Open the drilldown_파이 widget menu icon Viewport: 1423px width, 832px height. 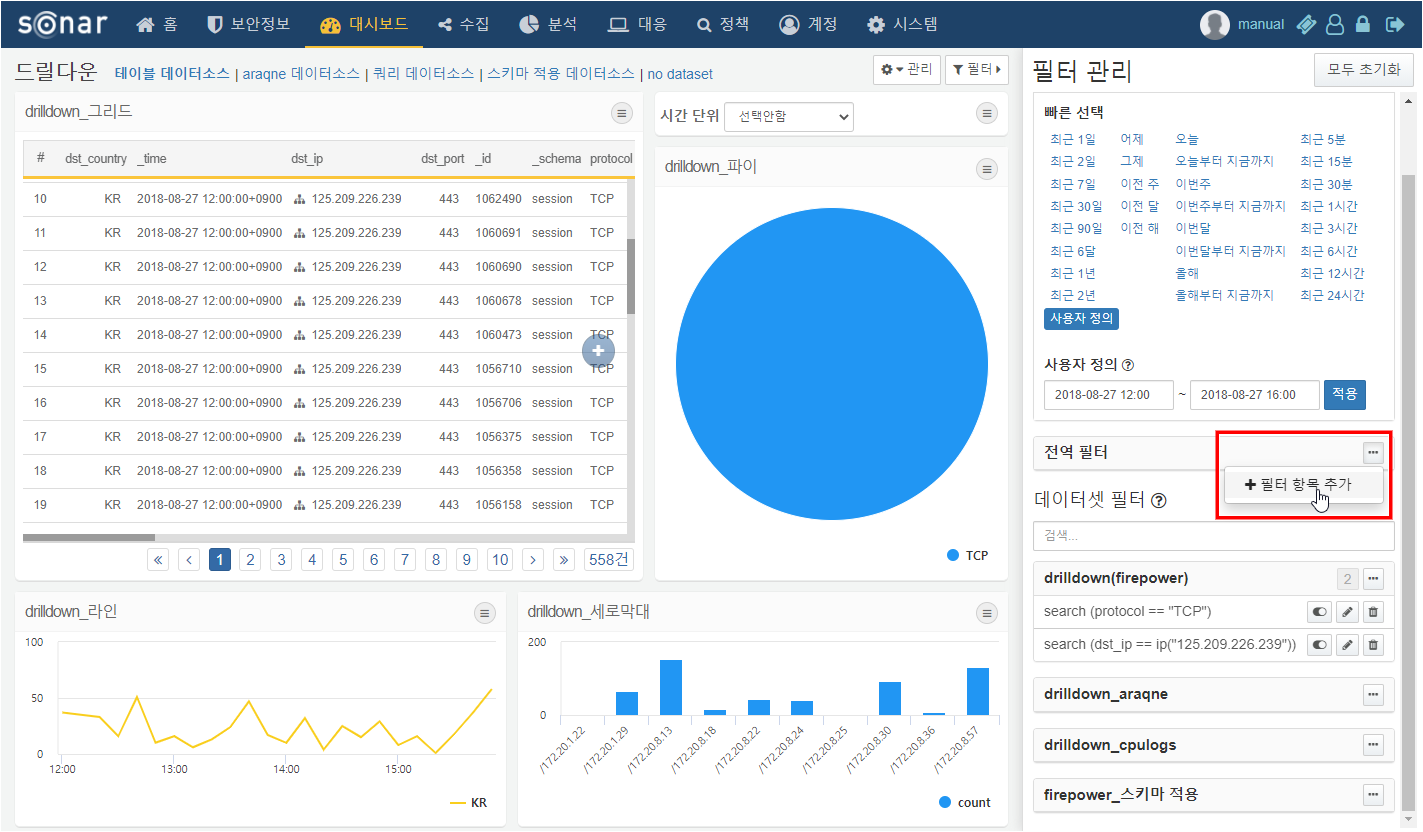[987, 168]
